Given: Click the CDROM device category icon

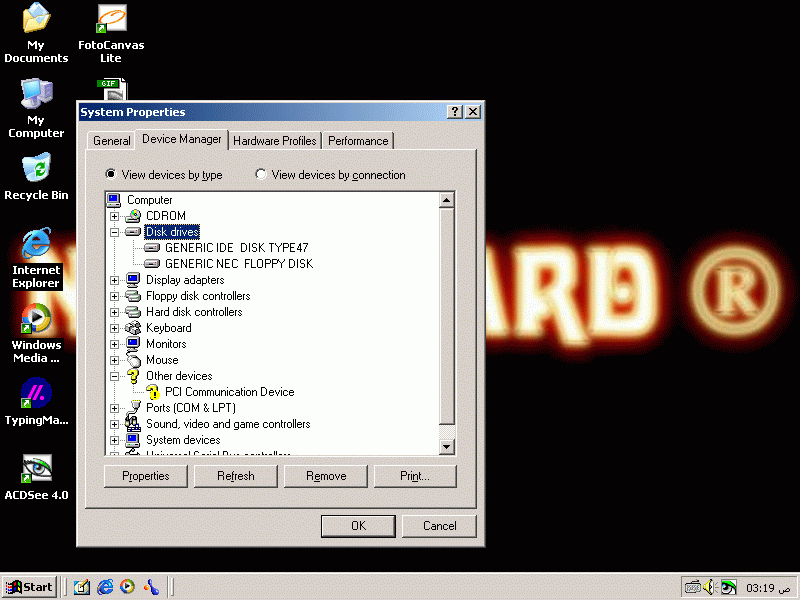Looking at the screenshot, I should [x=133, y=216].
